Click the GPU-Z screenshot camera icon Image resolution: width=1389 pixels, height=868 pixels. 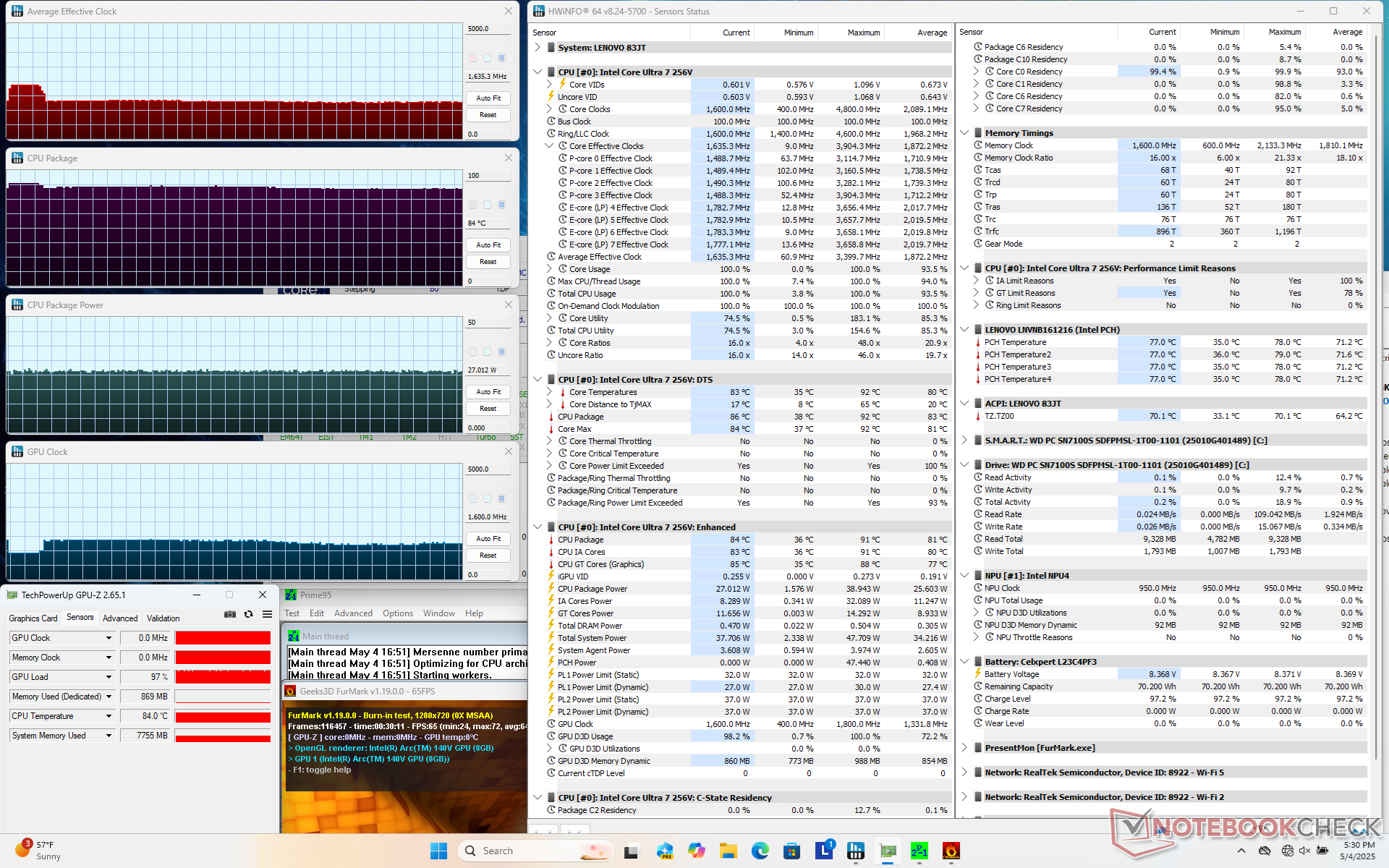click(x=230, y=614)
